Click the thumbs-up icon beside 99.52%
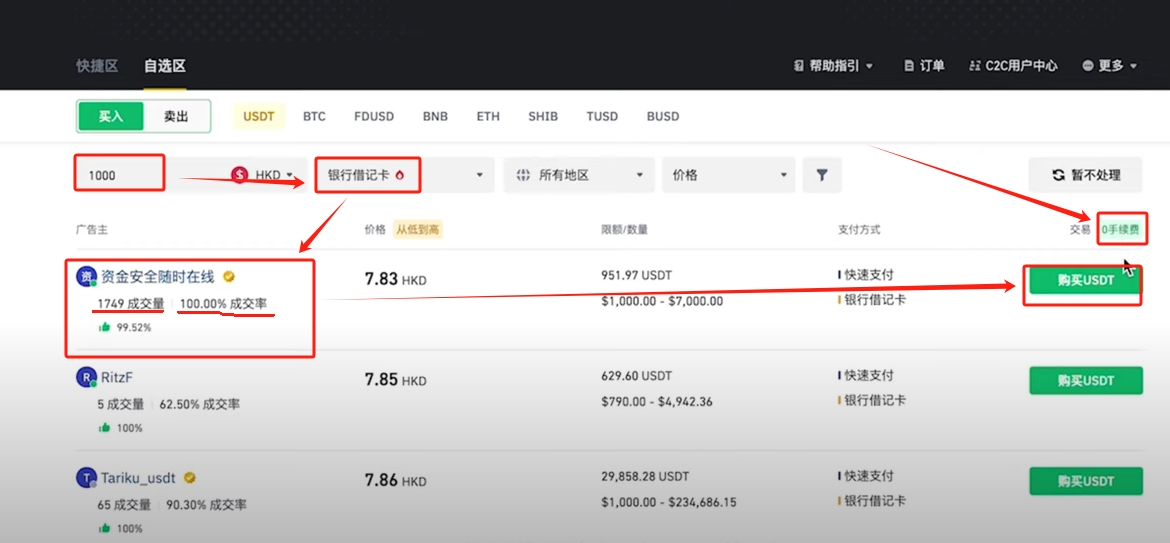Image resolution: width=1170 pixels, height=543 pixels. click(x=104, y=327)
